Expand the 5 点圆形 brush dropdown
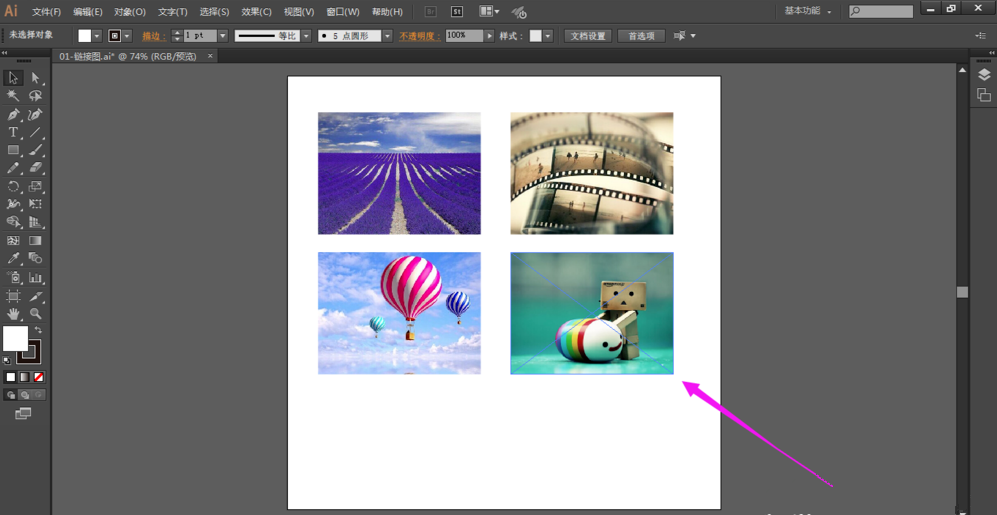 [x=388, y=36]
